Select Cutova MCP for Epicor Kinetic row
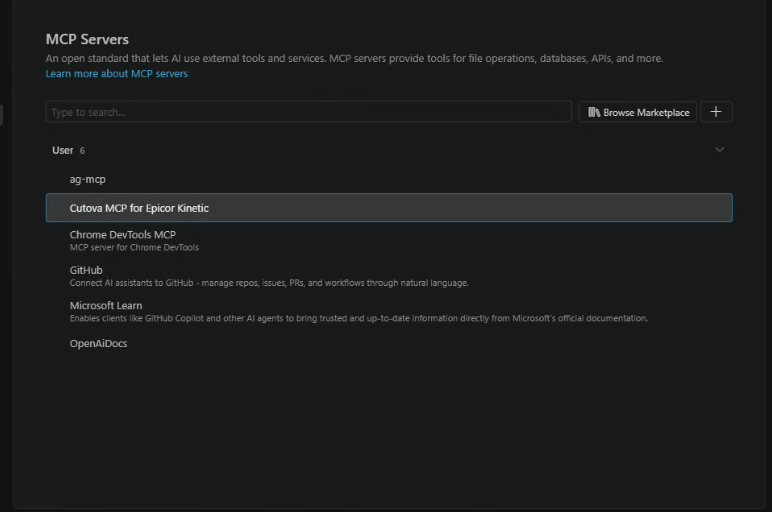Screen dimensions: 772x512 [389, 208]
